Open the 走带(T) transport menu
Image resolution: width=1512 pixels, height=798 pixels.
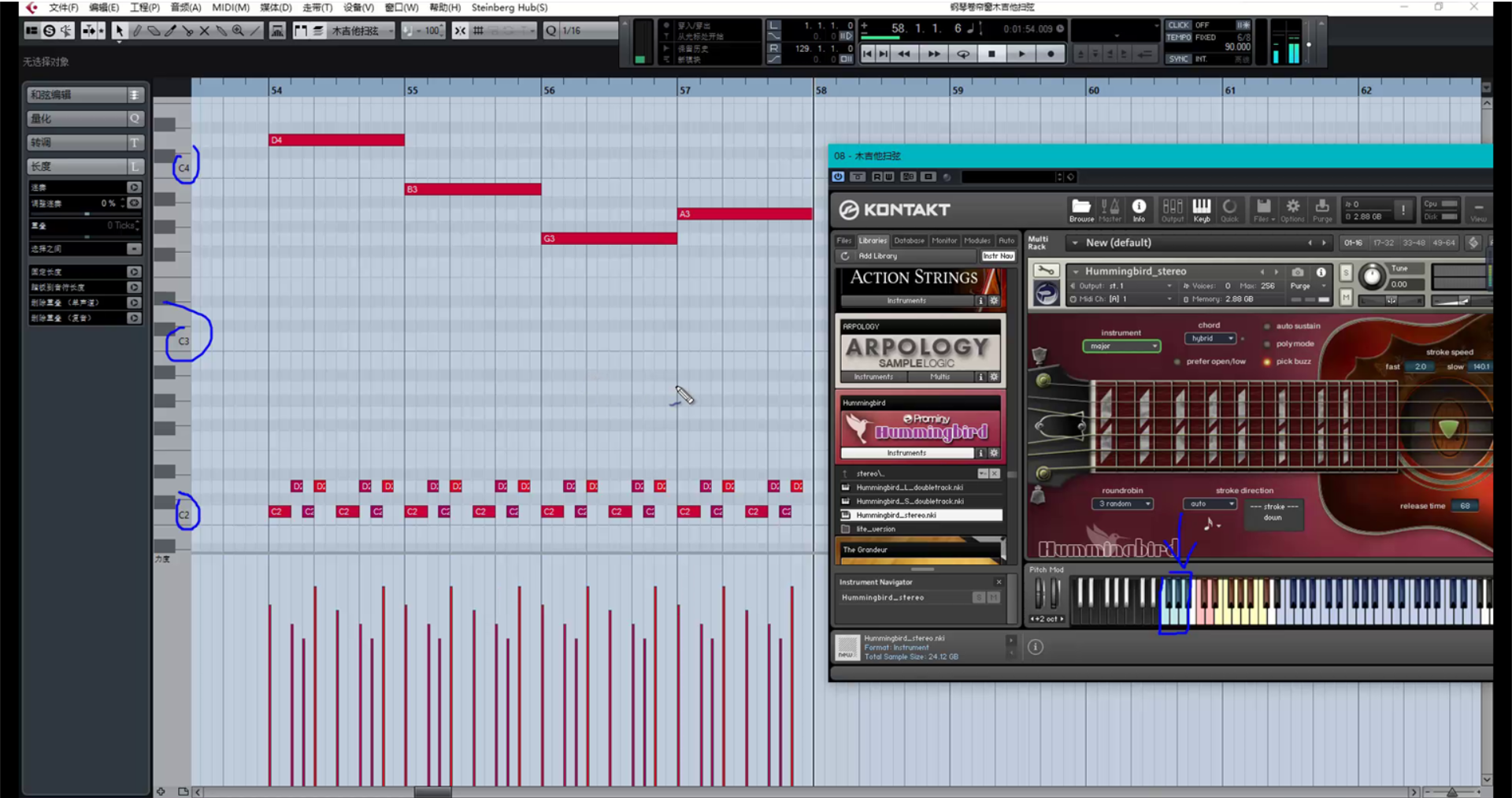coord(317,7)
